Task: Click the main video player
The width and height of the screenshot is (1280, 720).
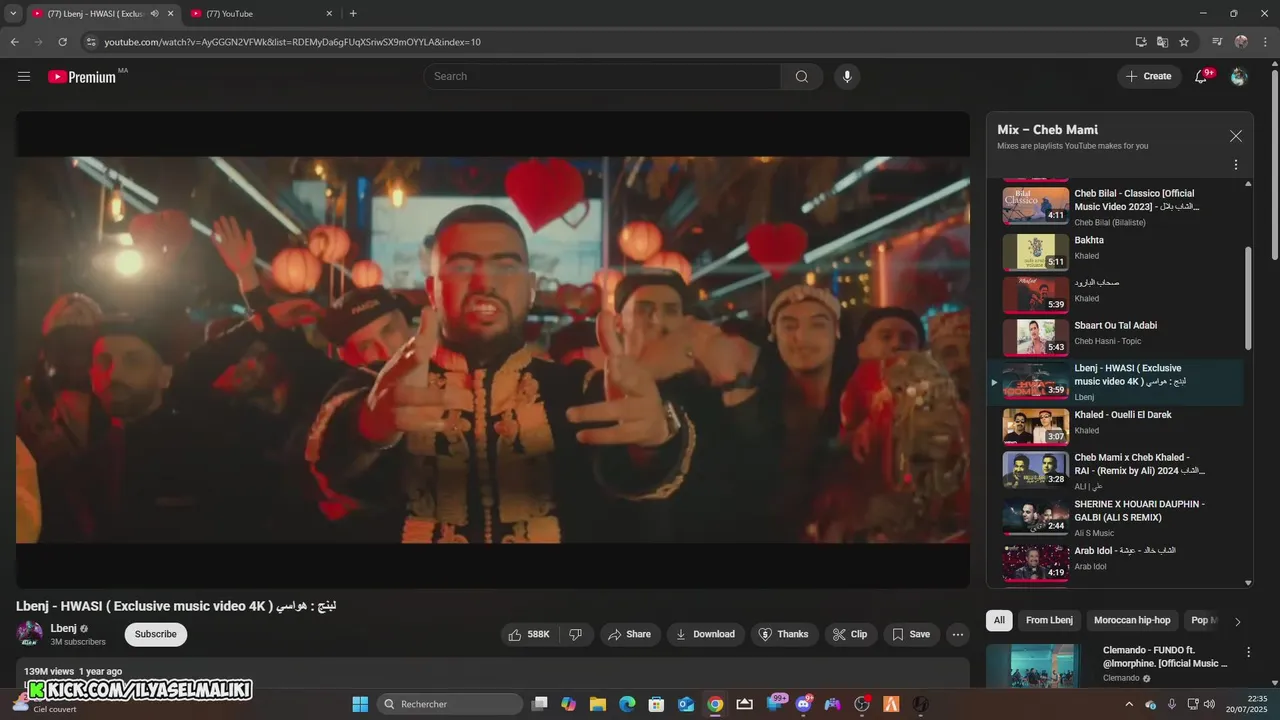Action: point(493,350)
